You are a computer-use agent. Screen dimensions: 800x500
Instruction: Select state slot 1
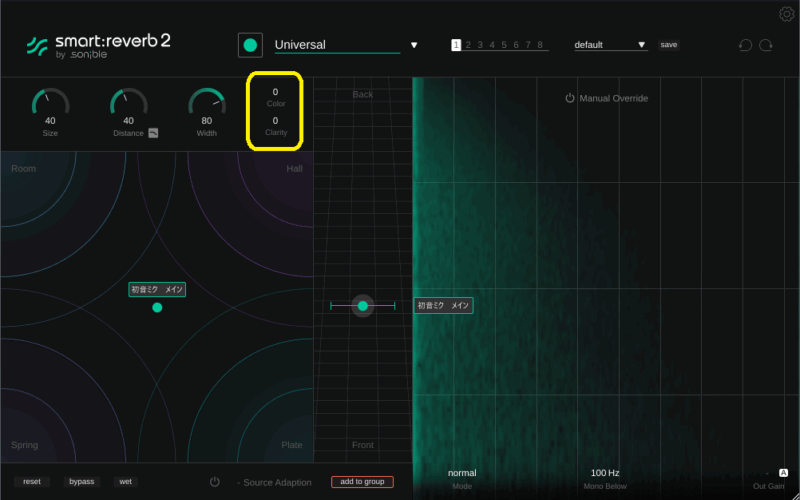click(x=456, y=45)
